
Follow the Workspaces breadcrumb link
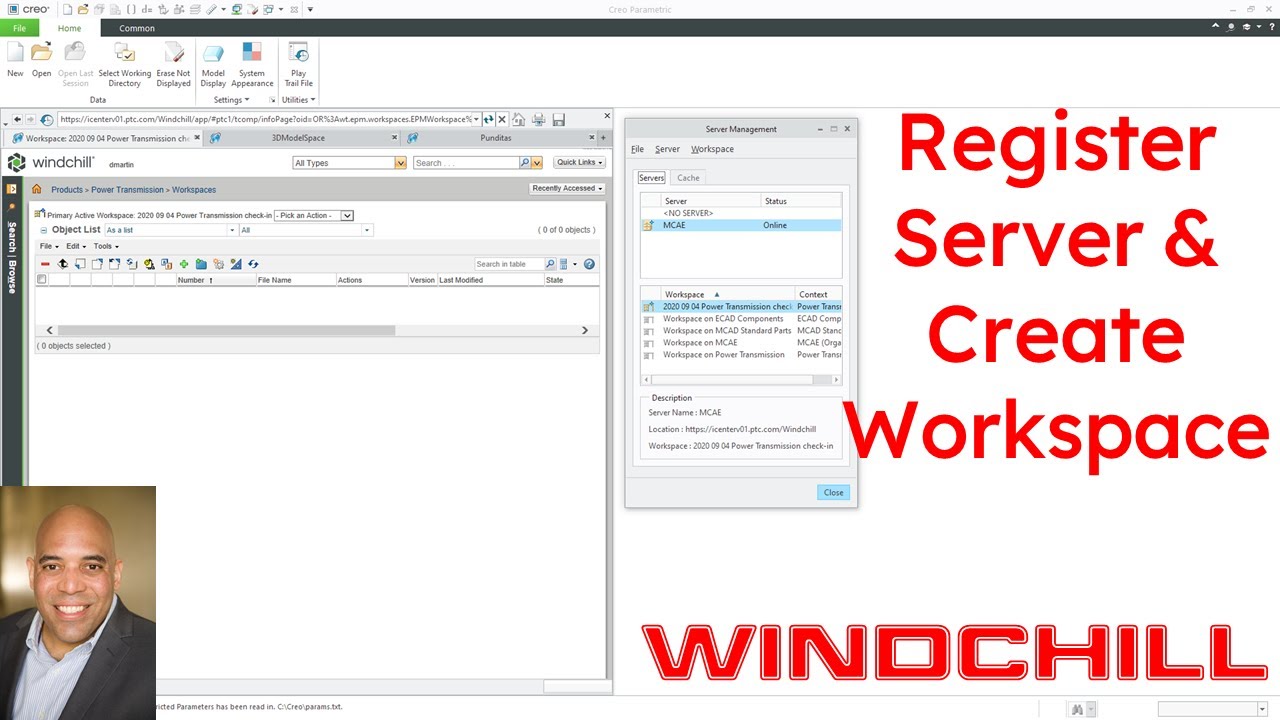pyautogui.click(x=194, y=189)
